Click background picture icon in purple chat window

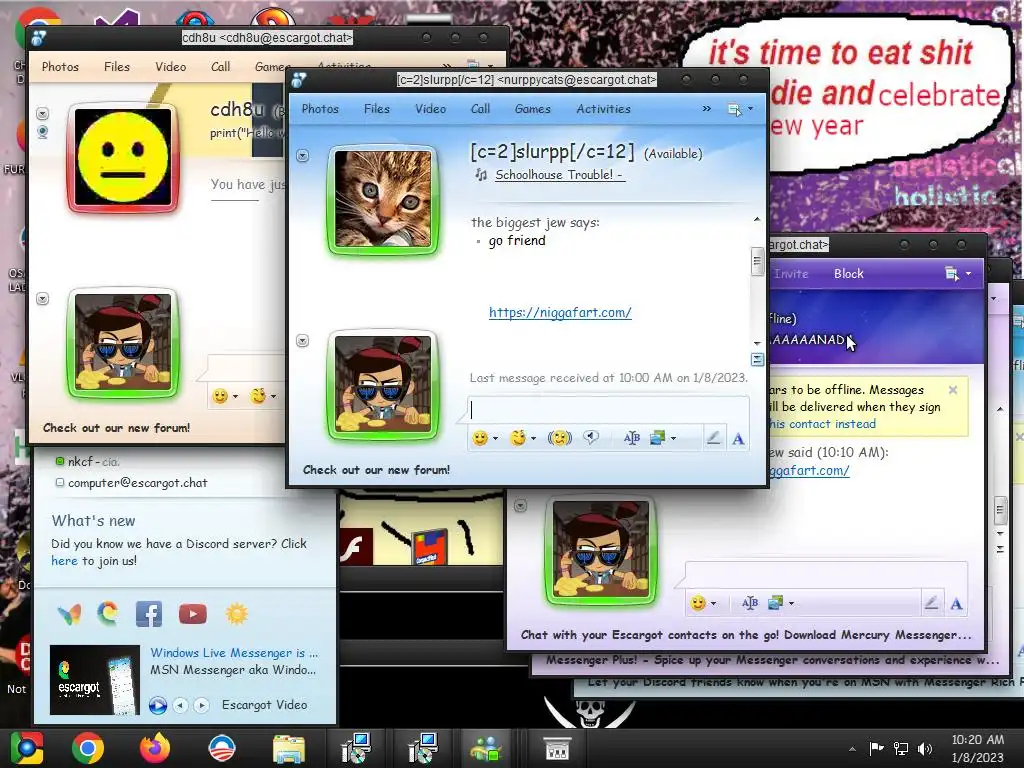(x=775, y=603)
